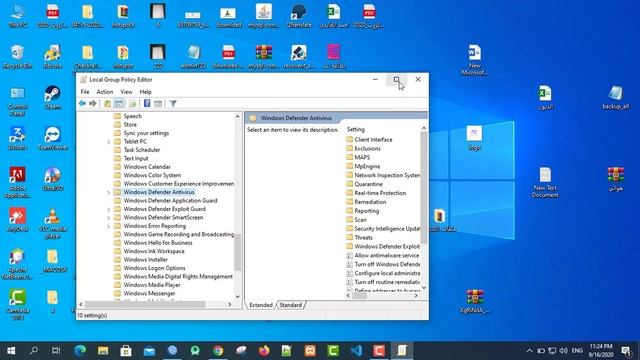Open the Action menu
Viewport: 640px width, 360px height.
pos(104,92)
